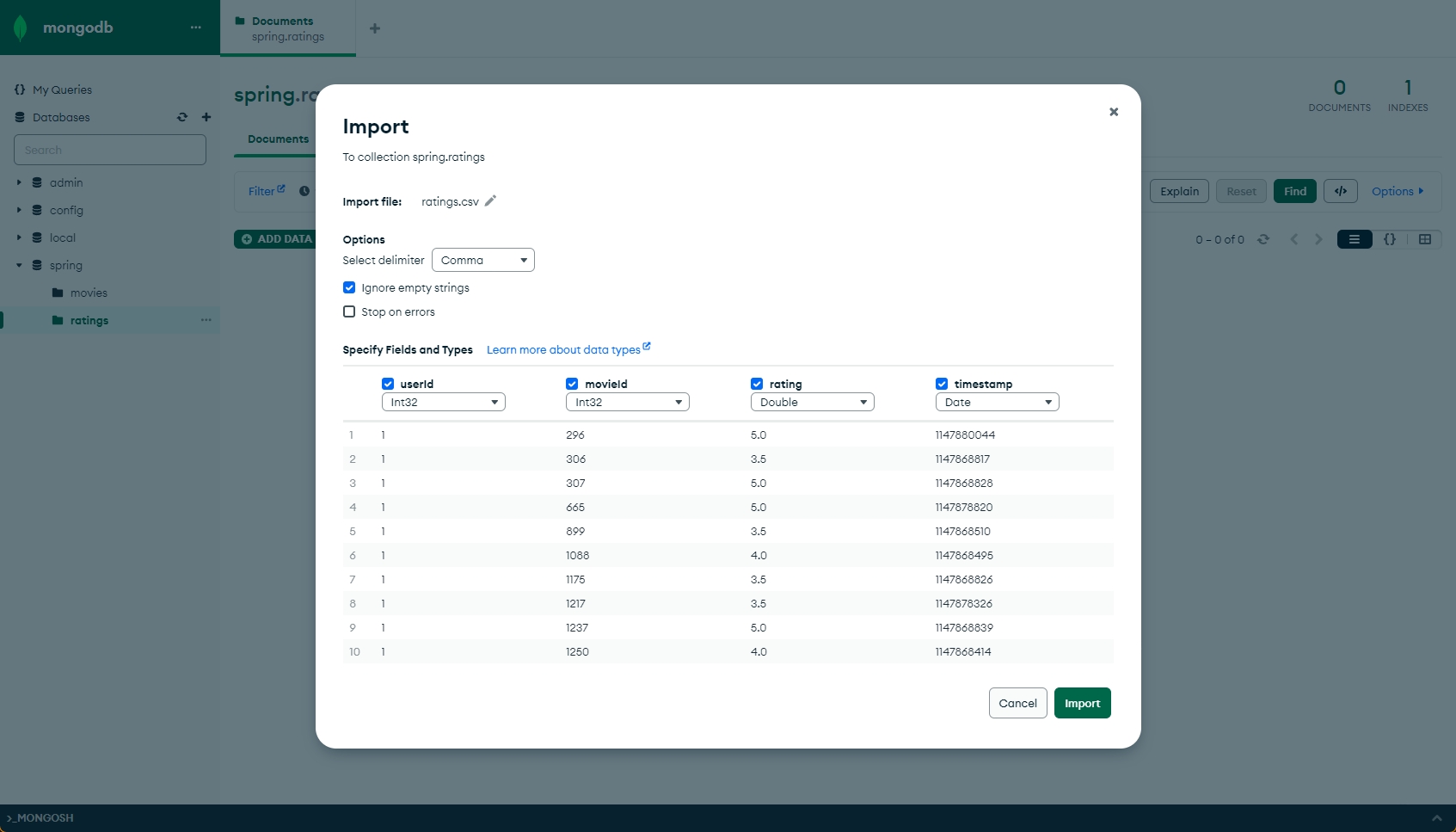Click the Find button

click(x=1295, y=191)
